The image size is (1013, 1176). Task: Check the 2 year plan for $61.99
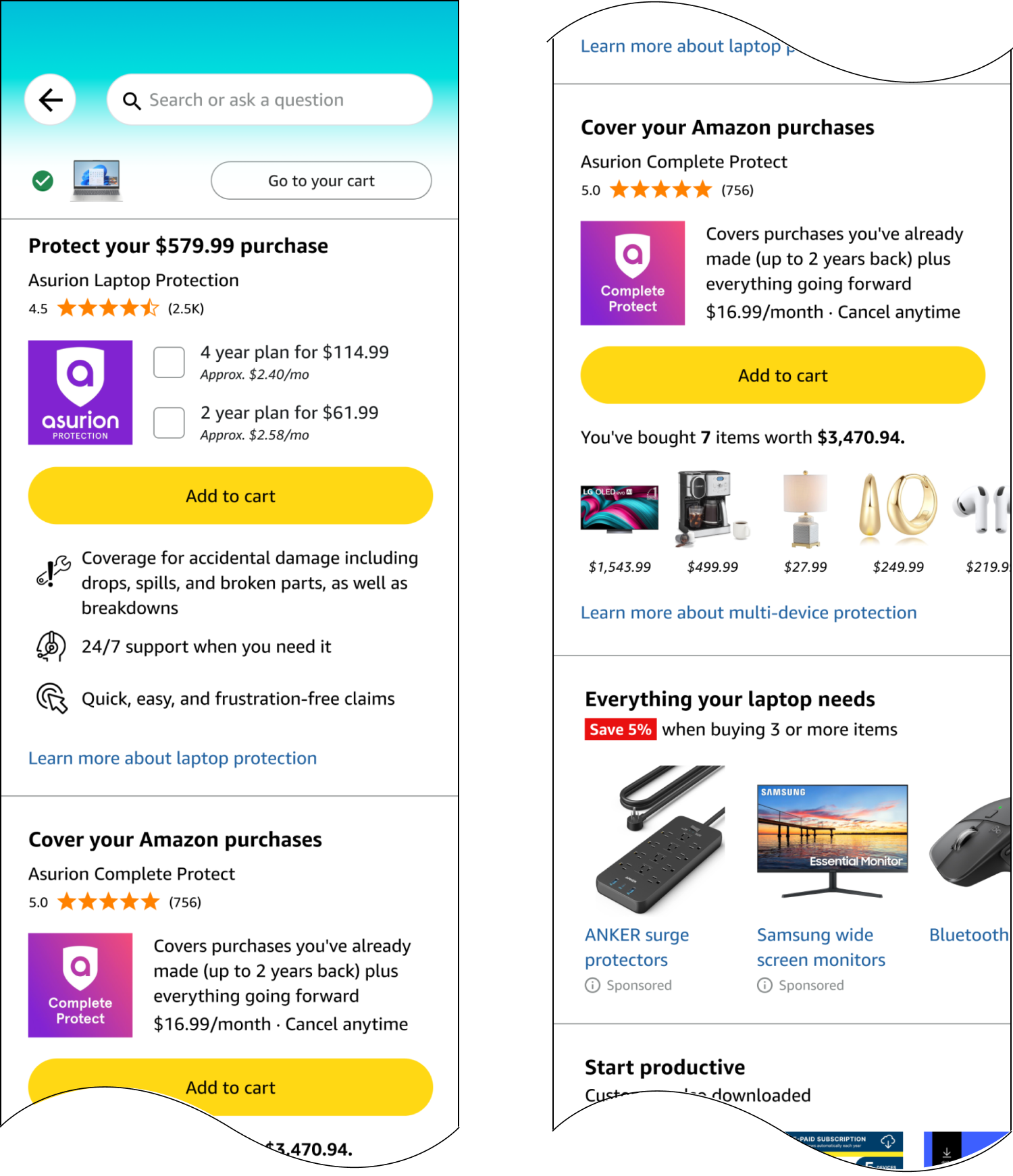coord(169,423)
